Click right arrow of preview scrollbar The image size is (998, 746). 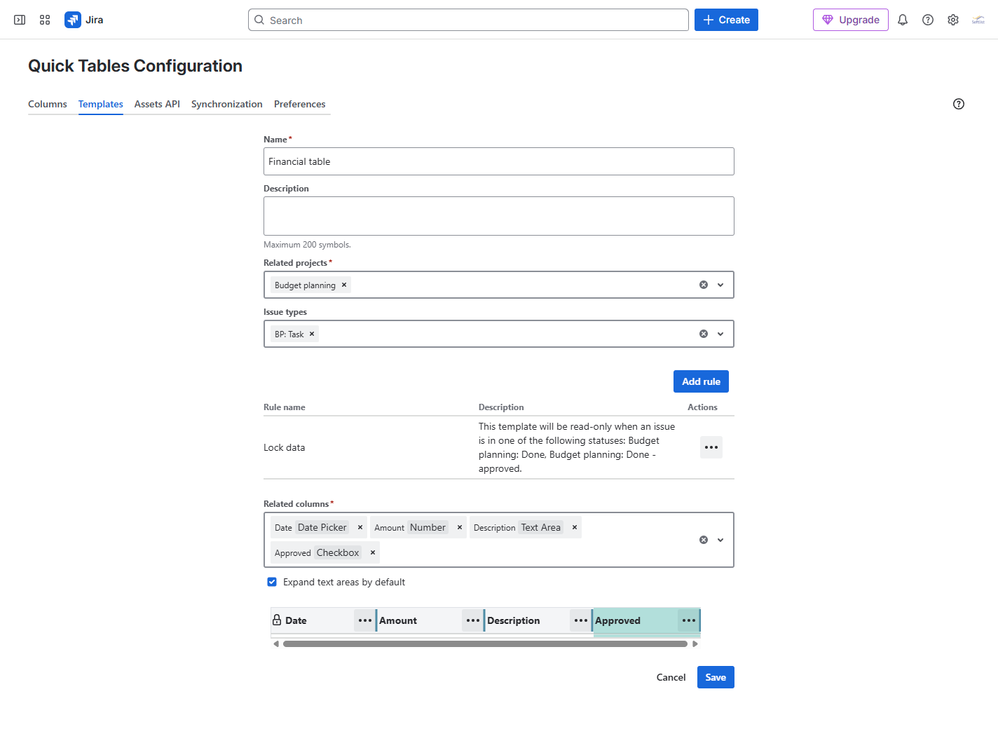tap(695, 644)
